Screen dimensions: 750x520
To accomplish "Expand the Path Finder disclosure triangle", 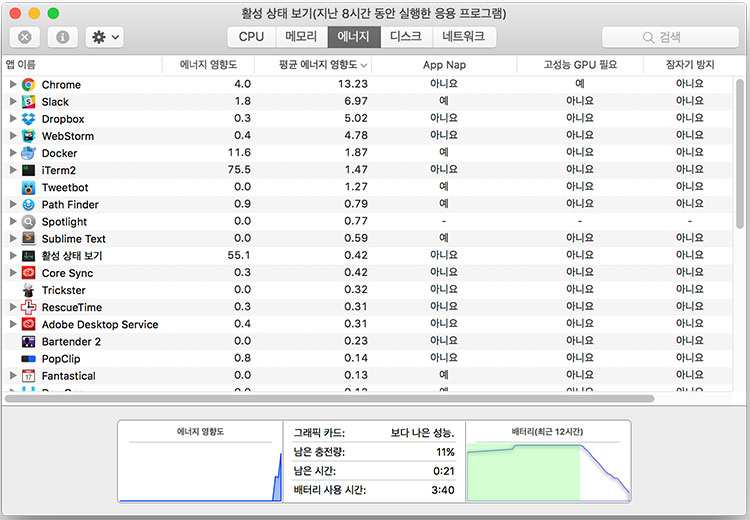I will click(13, 204).
